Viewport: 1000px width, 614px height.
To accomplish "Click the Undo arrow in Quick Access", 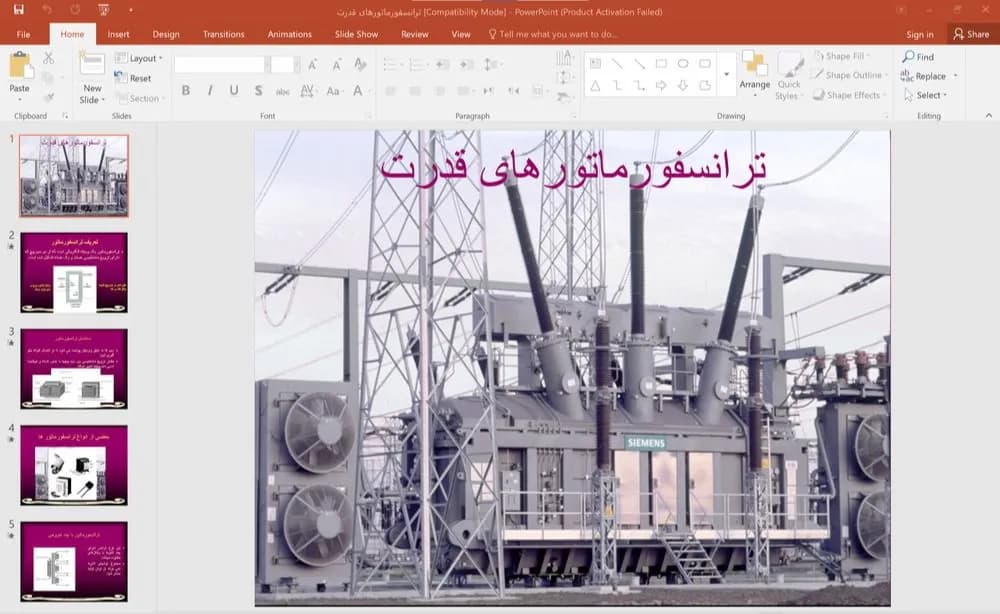I will click(47, 10).
